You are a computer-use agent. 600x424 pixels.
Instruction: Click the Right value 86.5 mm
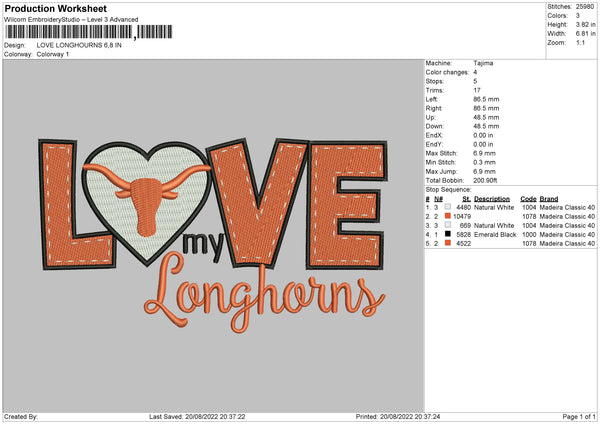(486, 108)
